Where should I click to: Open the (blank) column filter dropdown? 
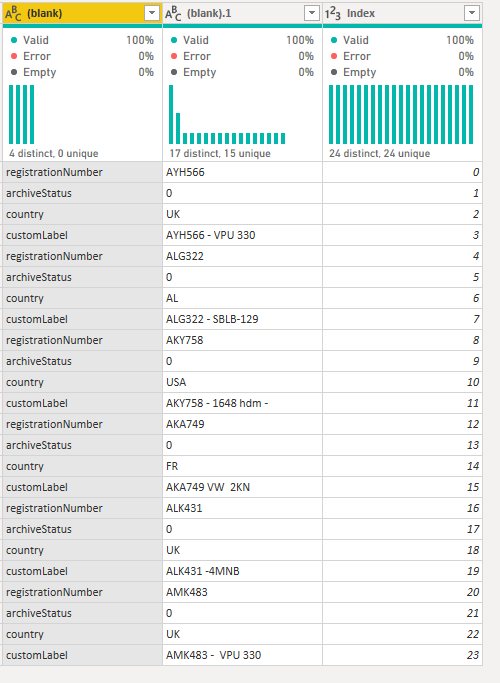click(152, 13)
